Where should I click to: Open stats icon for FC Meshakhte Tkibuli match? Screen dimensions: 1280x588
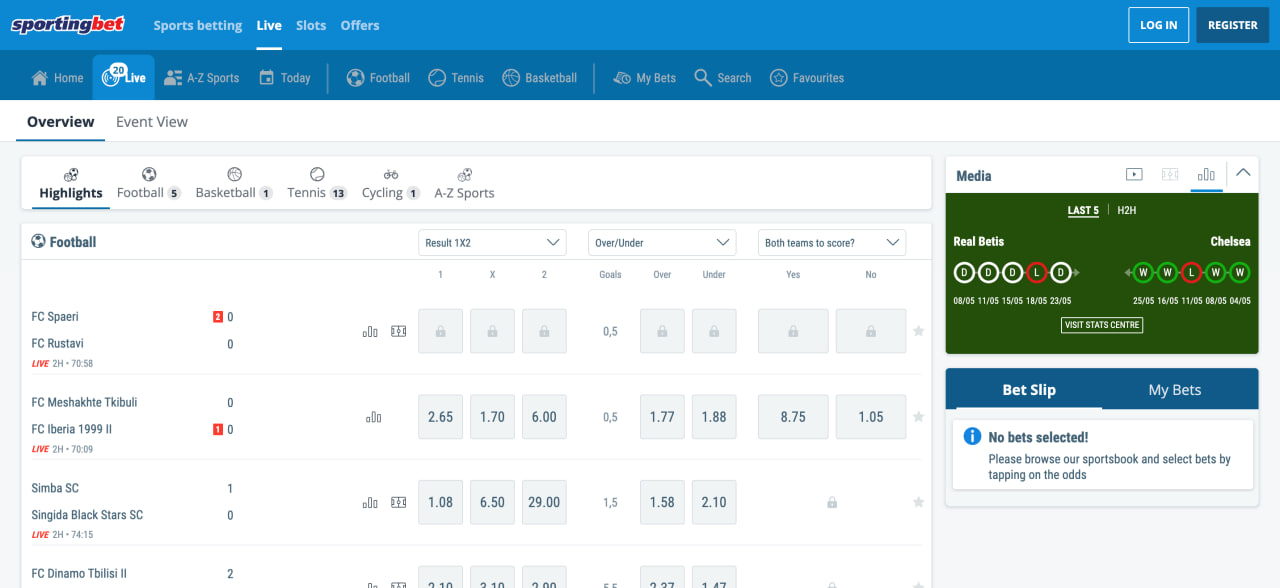[374, 417]
